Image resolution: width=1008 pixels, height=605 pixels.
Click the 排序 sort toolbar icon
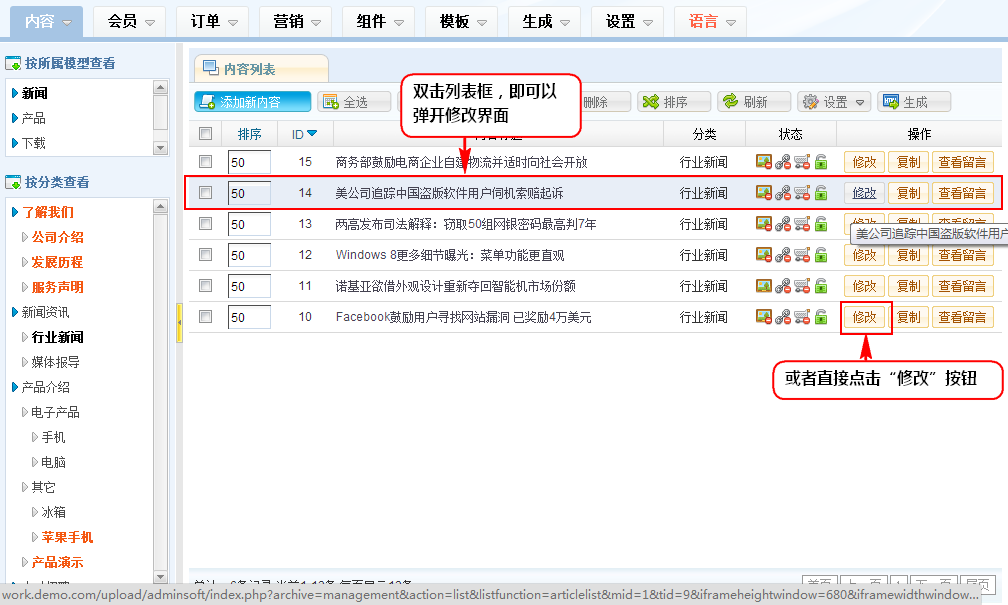click(651, 102)
